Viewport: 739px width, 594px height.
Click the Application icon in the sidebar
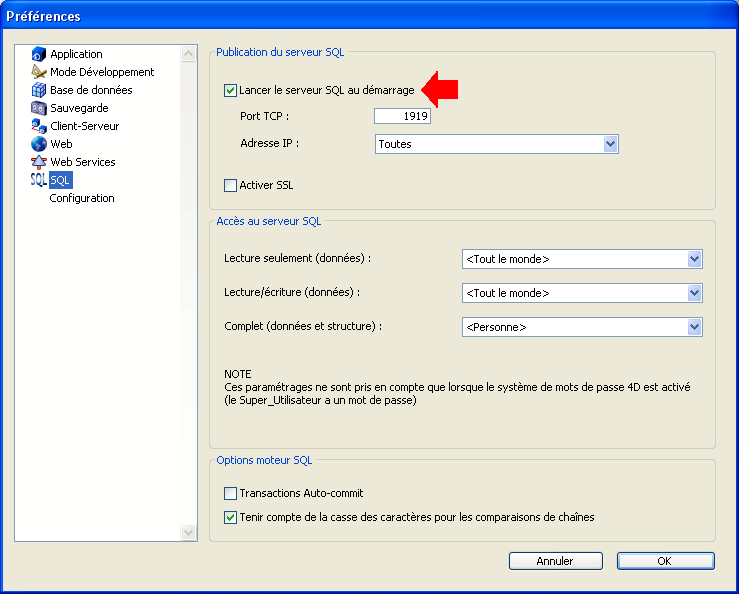(x=39, y=54)
